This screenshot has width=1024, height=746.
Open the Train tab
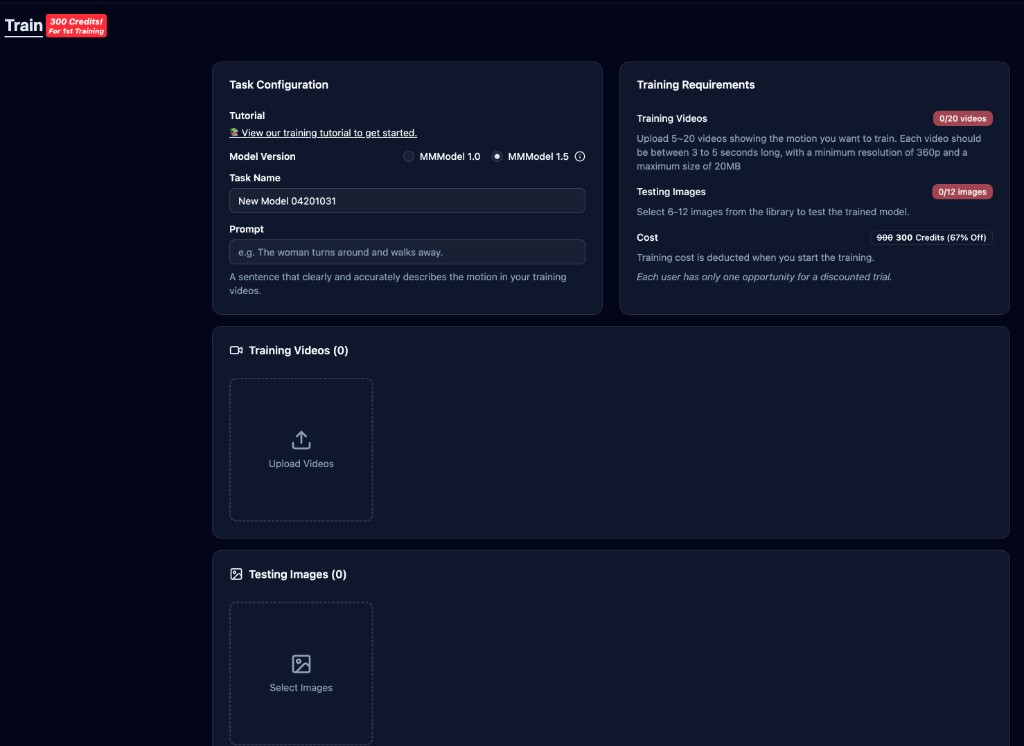24,26
